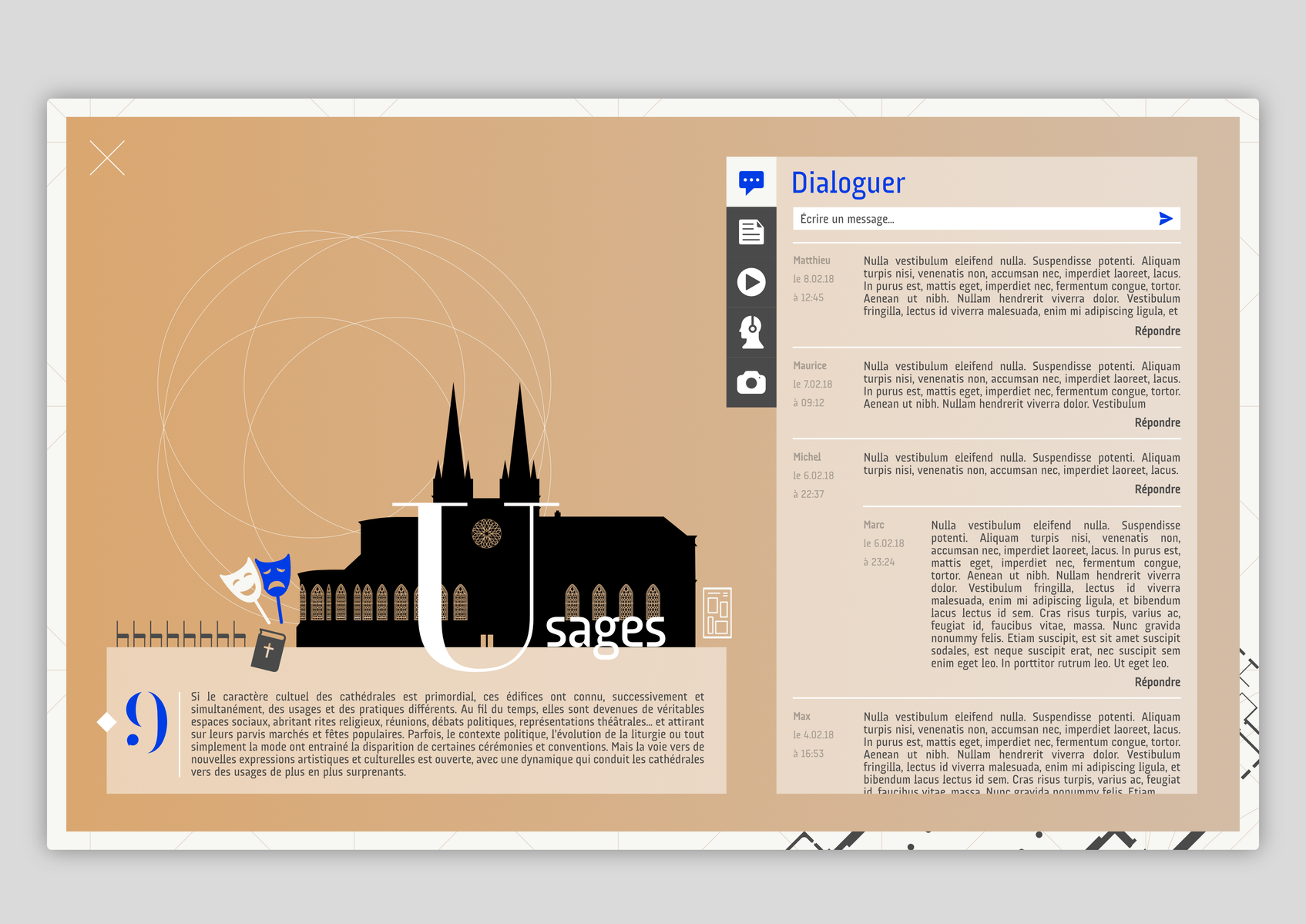The width and height of the screenshot is (1306, 924).
Task: Click the author name 'Maurice'
Action: [x=810, y=366]
